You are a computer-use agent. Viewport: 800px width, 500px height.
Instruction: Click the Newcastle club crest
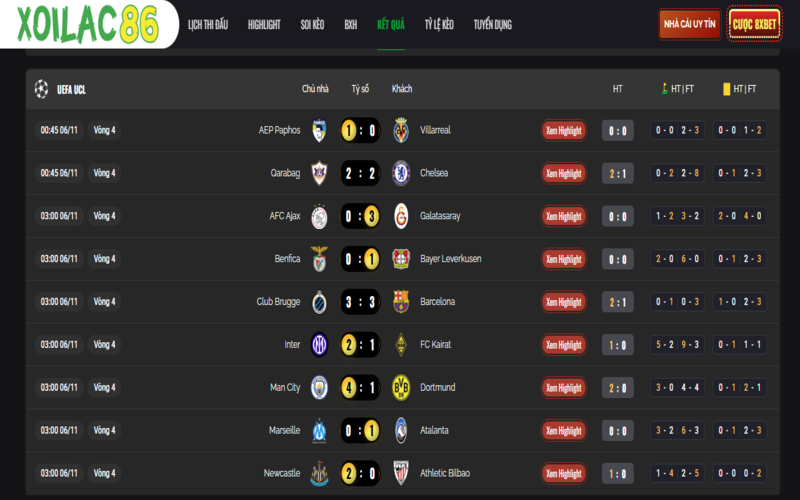pyautogui.click(x=319, y=473)
